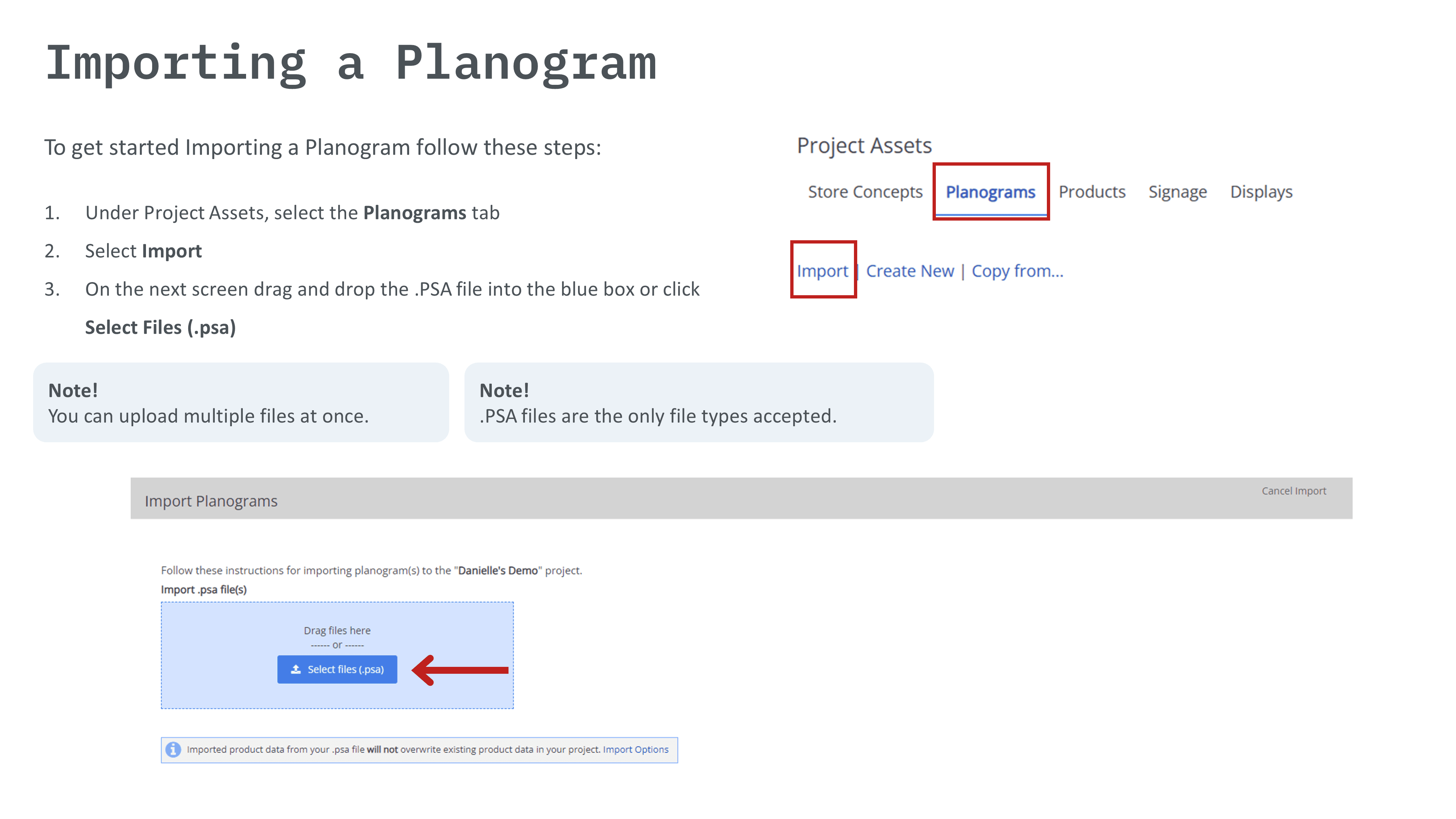
Task: Click the Danielle's Demo project name
Action: (x=497, y=571)
